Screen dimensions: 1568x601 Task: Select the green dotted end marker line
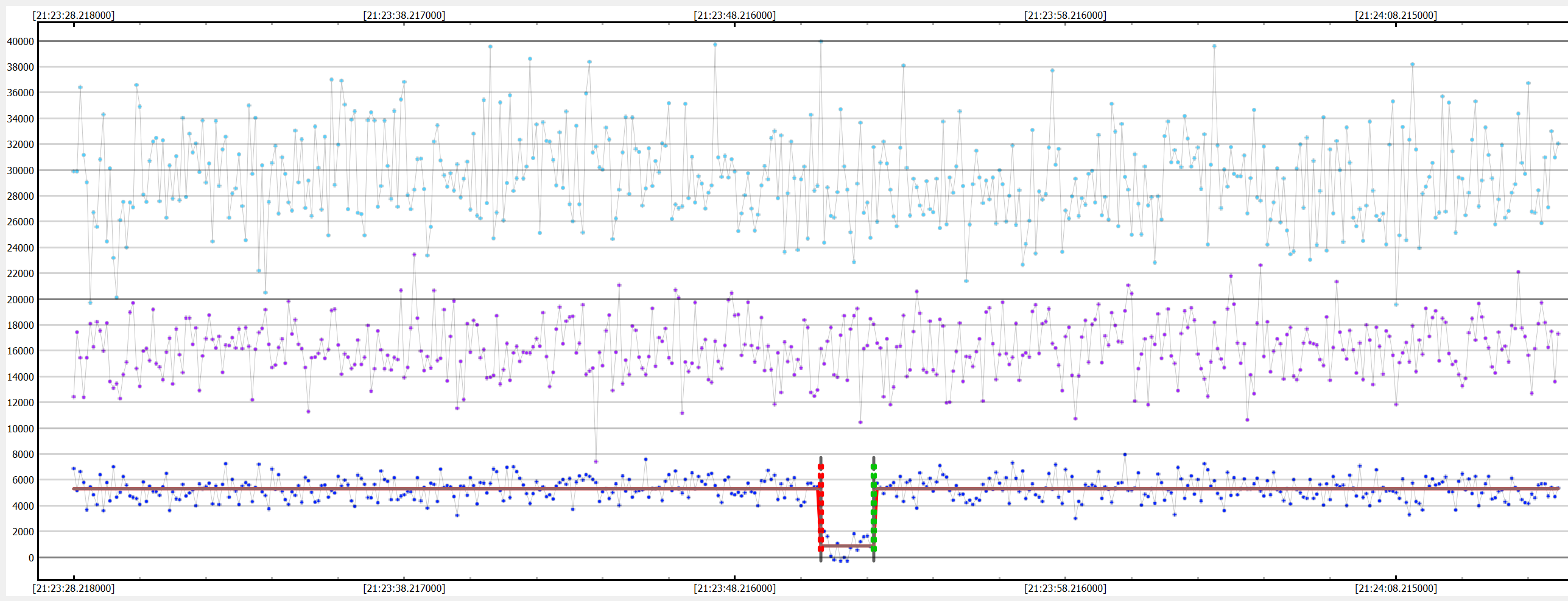(x=874, y=508)
